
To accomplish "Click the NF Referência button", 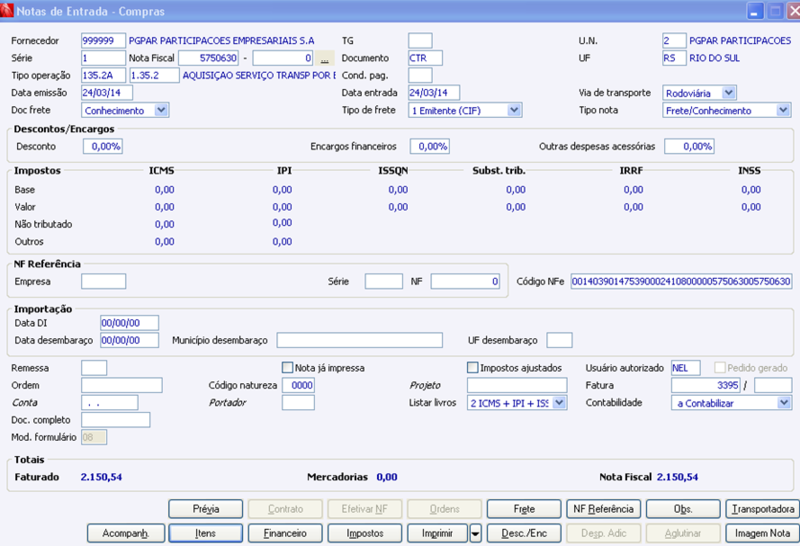I will click(603, 509).
